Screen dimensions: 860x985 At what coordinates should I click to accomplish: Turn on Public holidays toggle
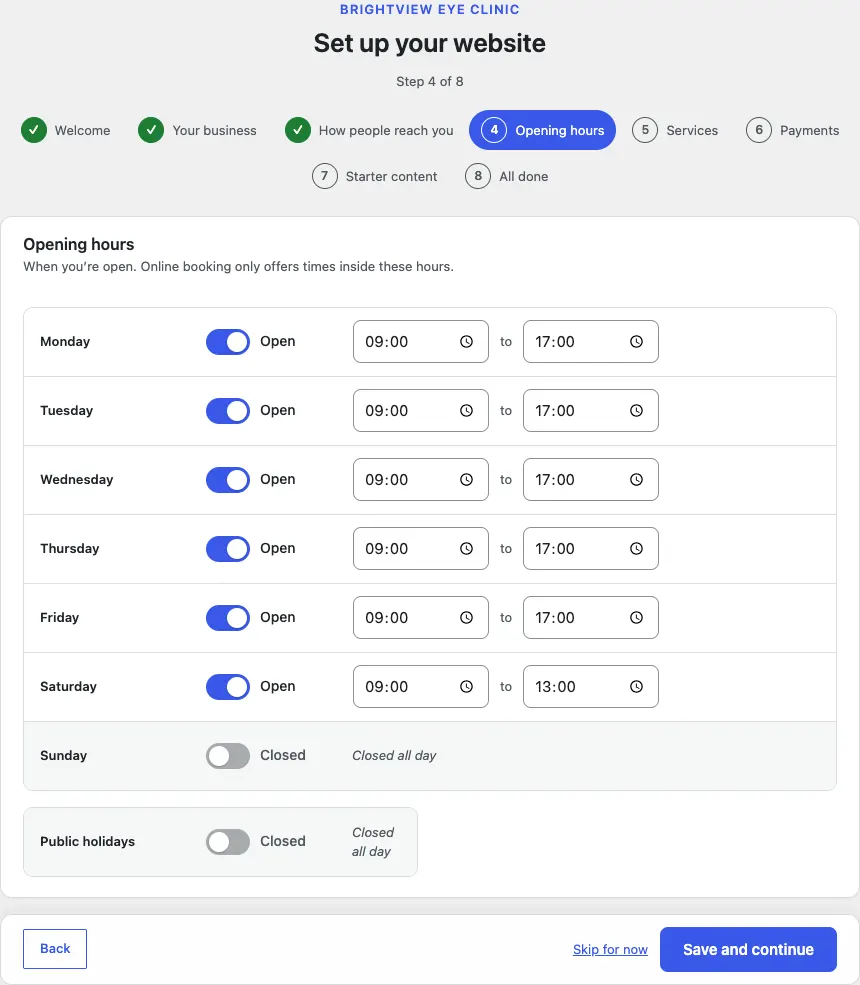point(227,842)
